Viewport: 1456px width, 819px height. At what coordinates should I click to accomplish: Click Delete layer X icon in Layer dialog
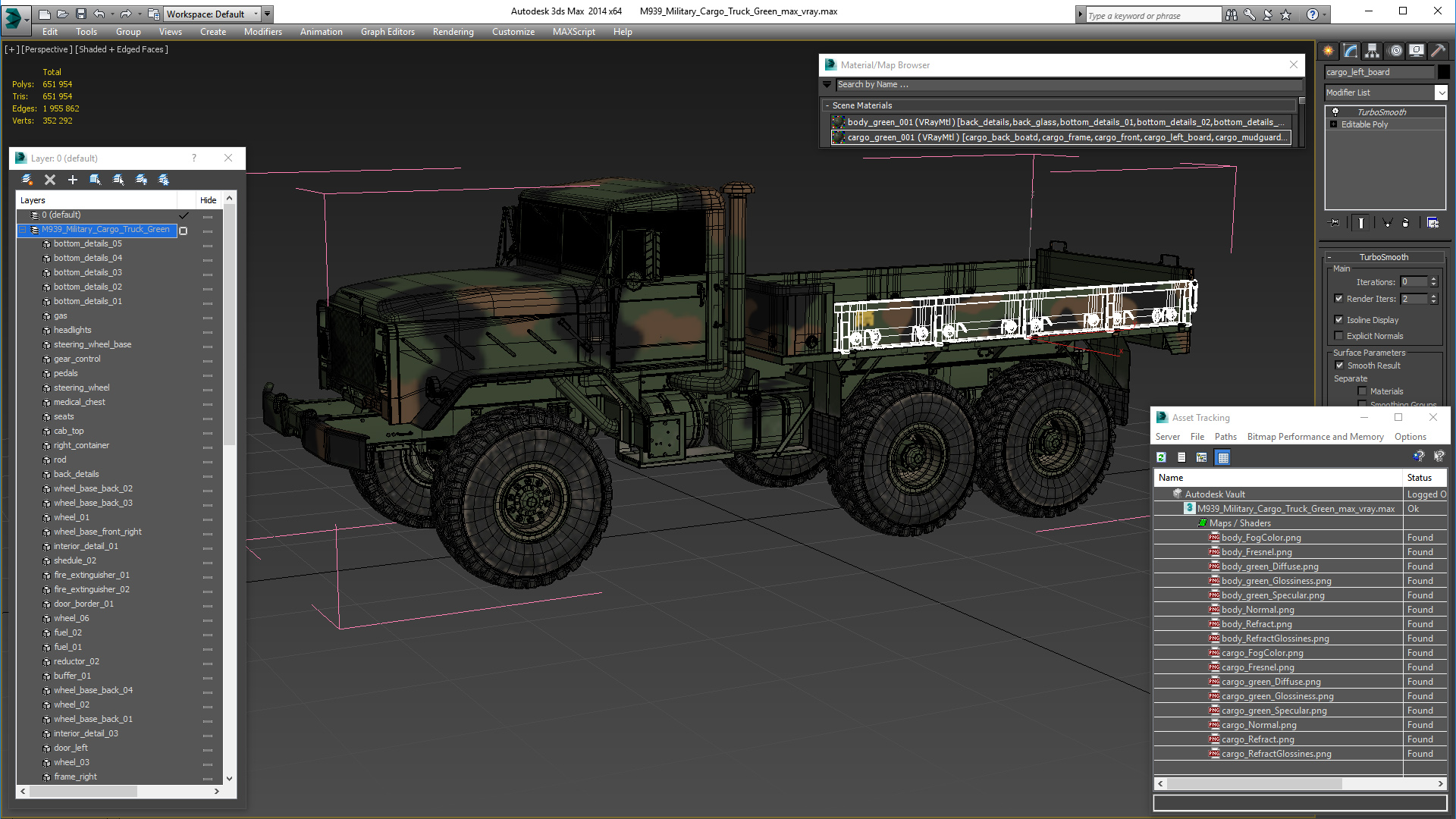tap(50, 180)
